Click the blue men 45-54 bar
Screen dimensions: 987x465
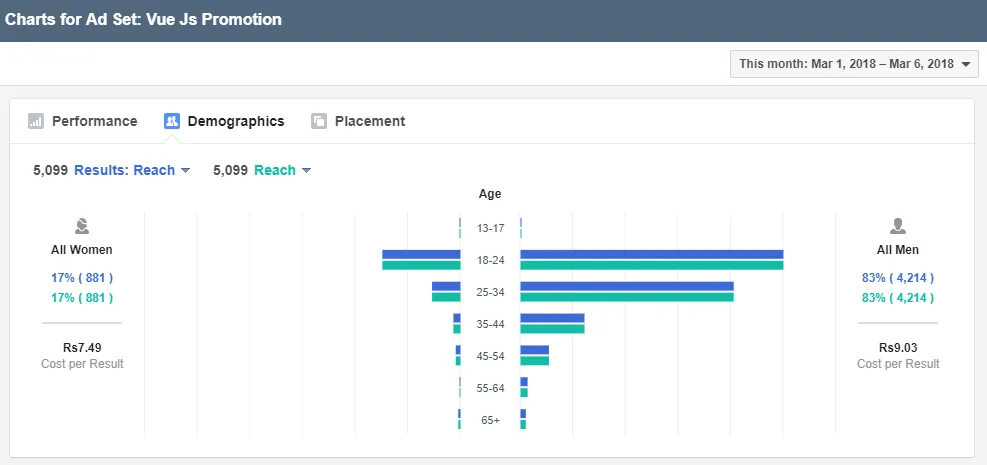pos(534,350)
